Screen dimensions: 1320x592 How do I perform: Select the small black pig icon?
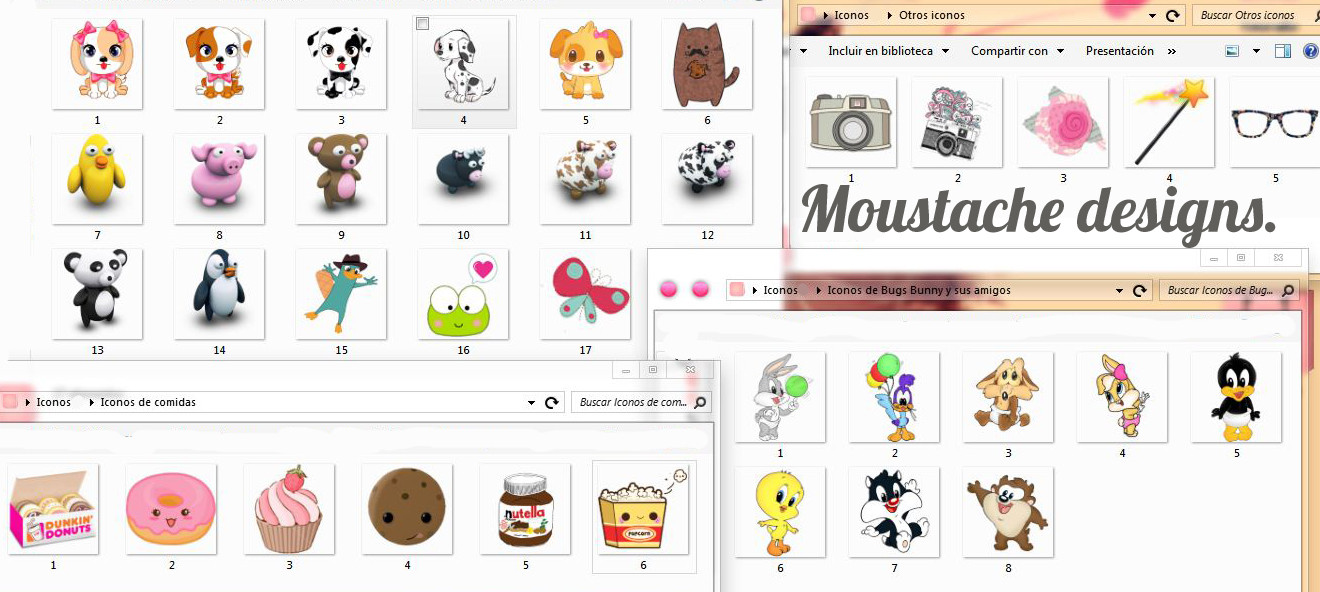(463, 179)
